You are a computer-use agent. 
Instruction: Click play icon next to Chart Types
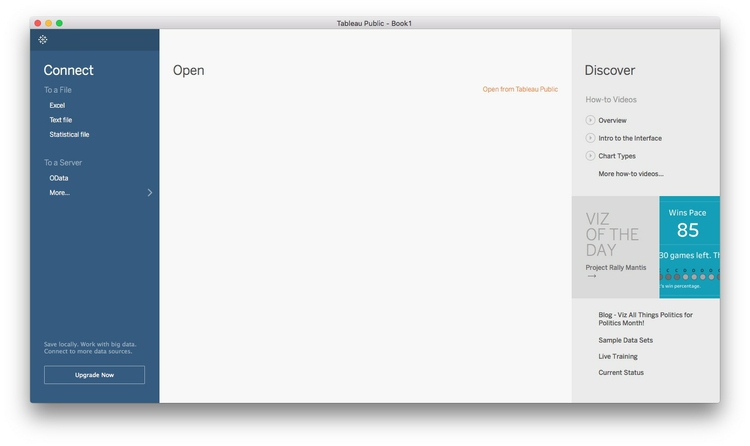point(590,156)
